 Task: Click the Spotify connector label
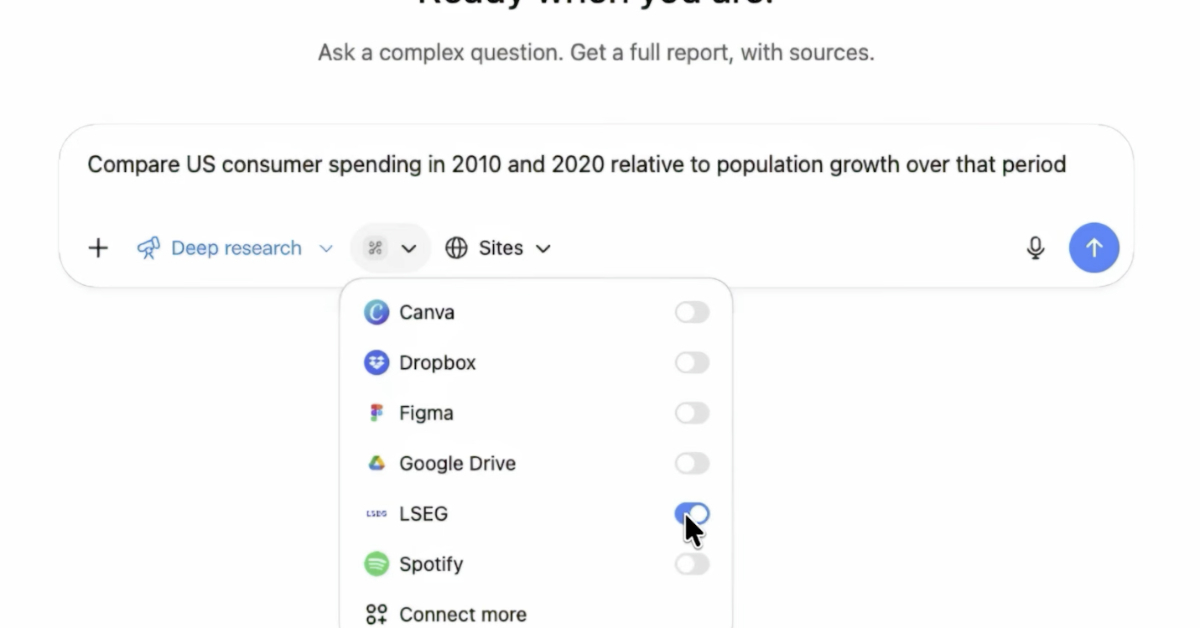tap(431, 564)
